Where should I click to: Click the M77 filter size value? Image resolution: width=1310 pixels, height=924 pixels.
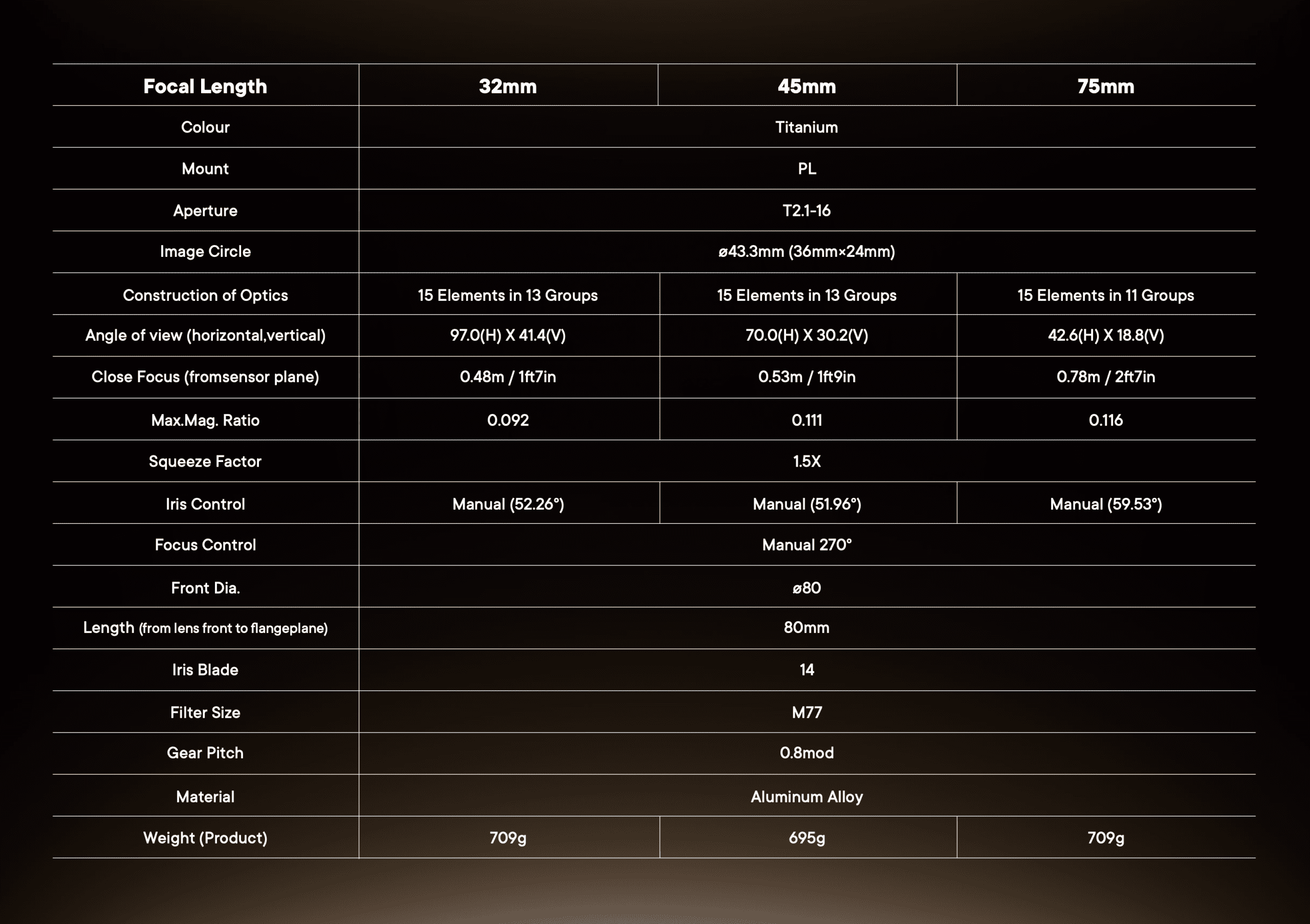(x=806, y=712)
